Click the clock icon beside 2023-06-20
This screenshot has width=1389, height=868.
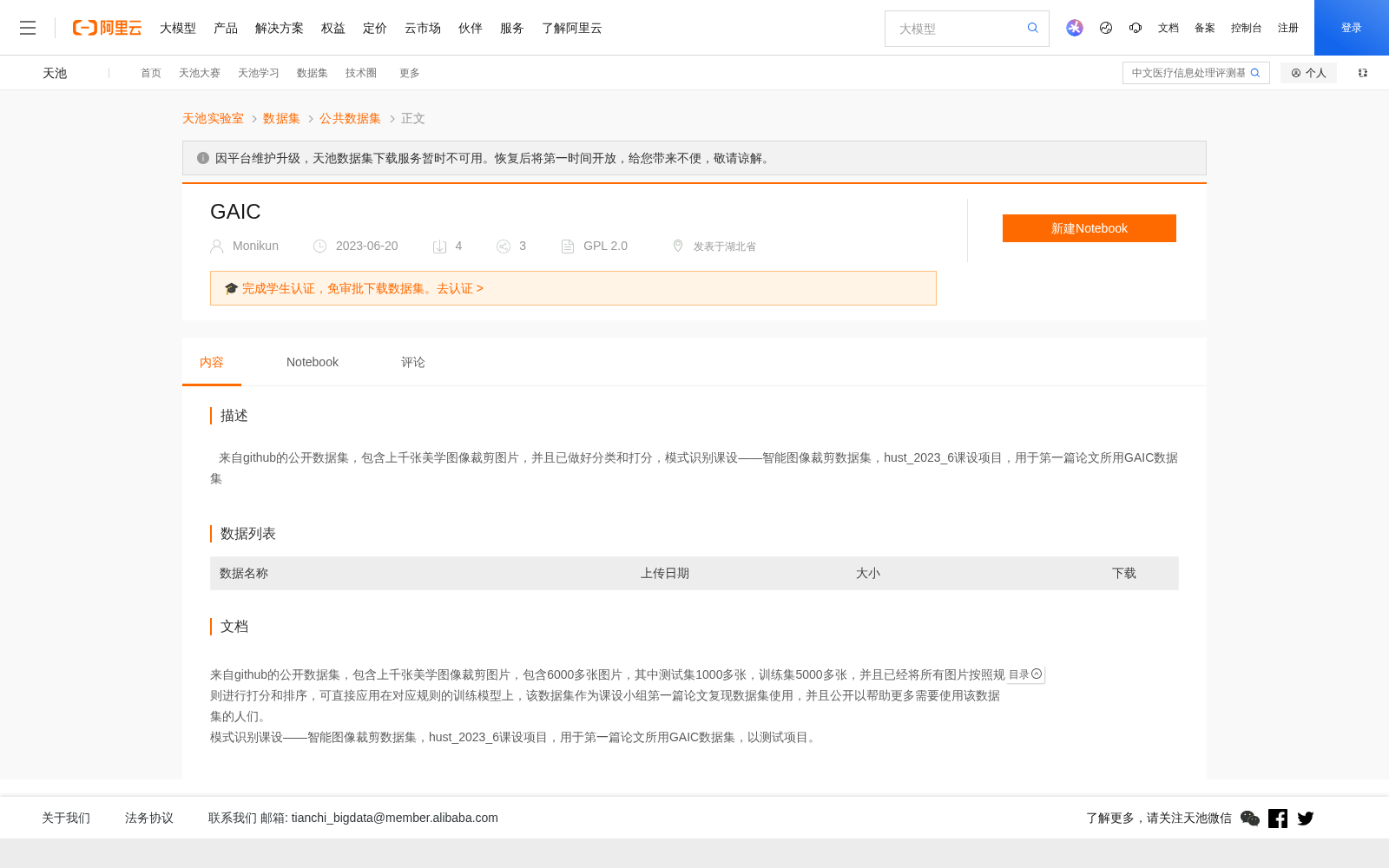(320, 247)
